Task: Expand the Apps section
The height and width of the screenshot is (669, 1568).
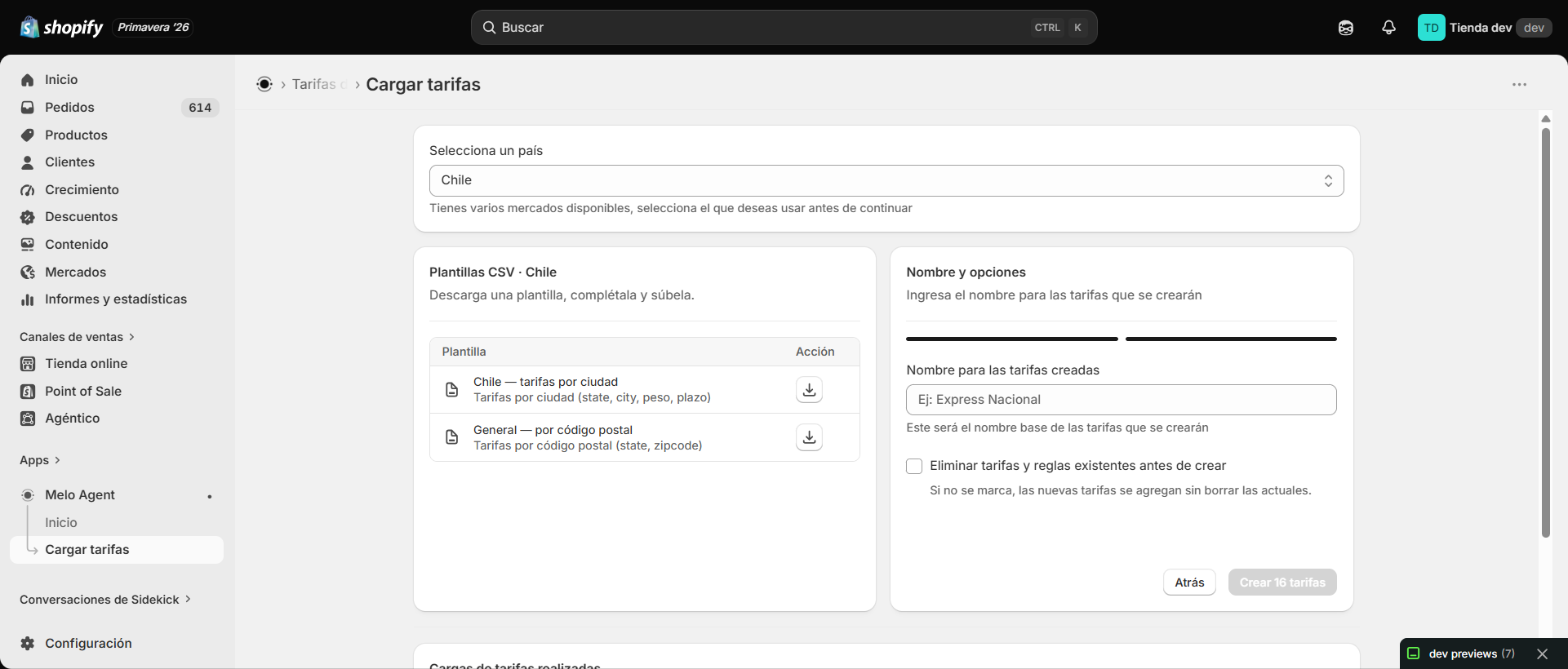Action: 40,460
